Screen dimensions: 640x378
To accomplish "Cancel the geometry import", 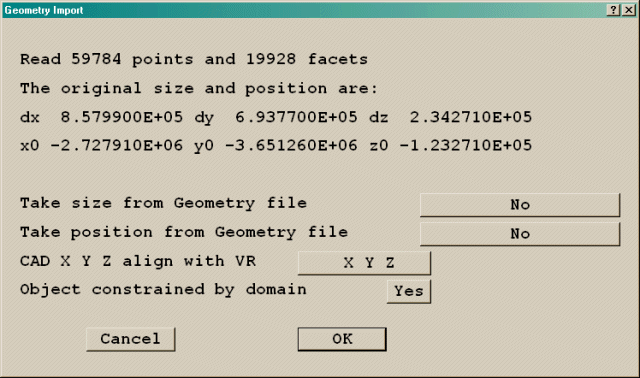I will (x=131, y=339).
